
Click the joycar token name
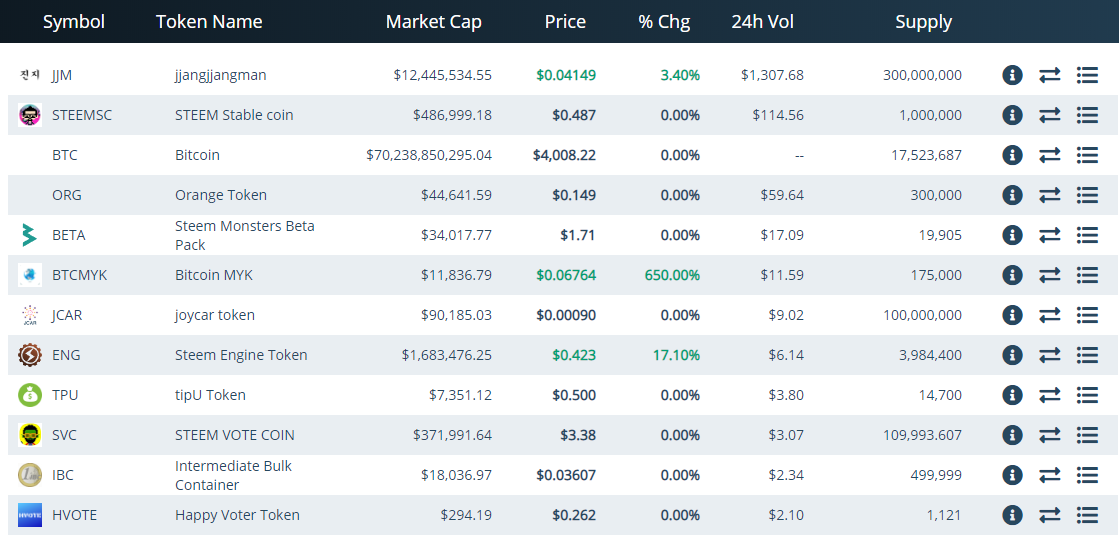[x=215, y=315]
